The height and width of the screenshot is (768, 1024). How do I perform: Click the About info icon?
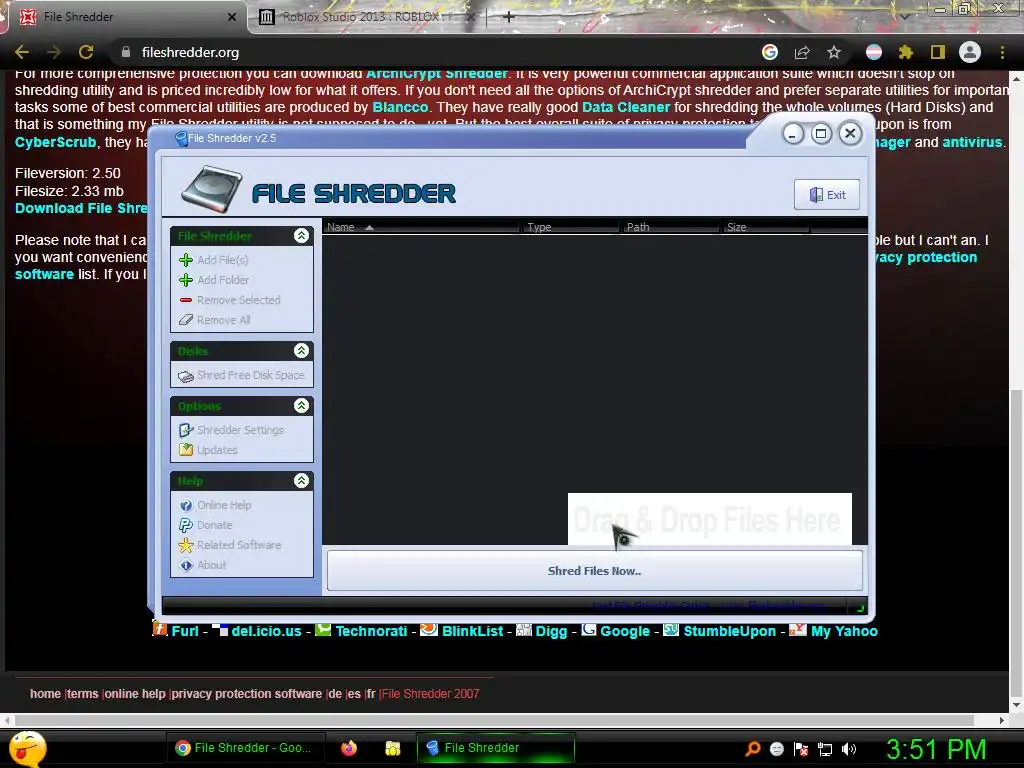(x=185, y=566)
